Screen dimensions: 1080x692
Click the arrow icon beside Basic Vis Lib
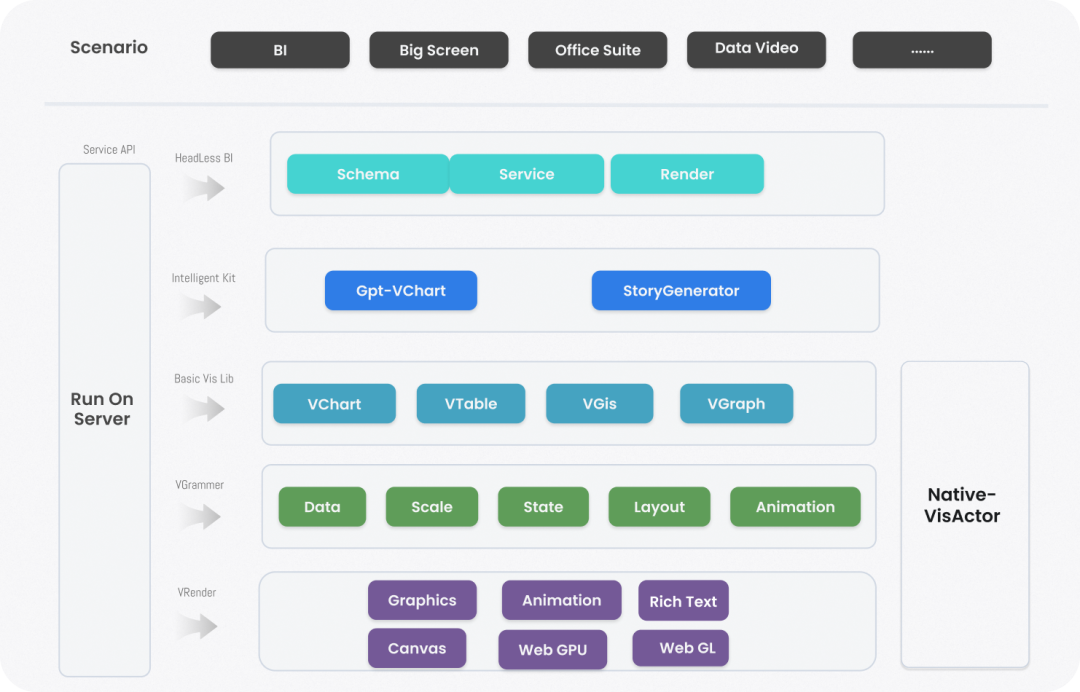coord(204,408)
